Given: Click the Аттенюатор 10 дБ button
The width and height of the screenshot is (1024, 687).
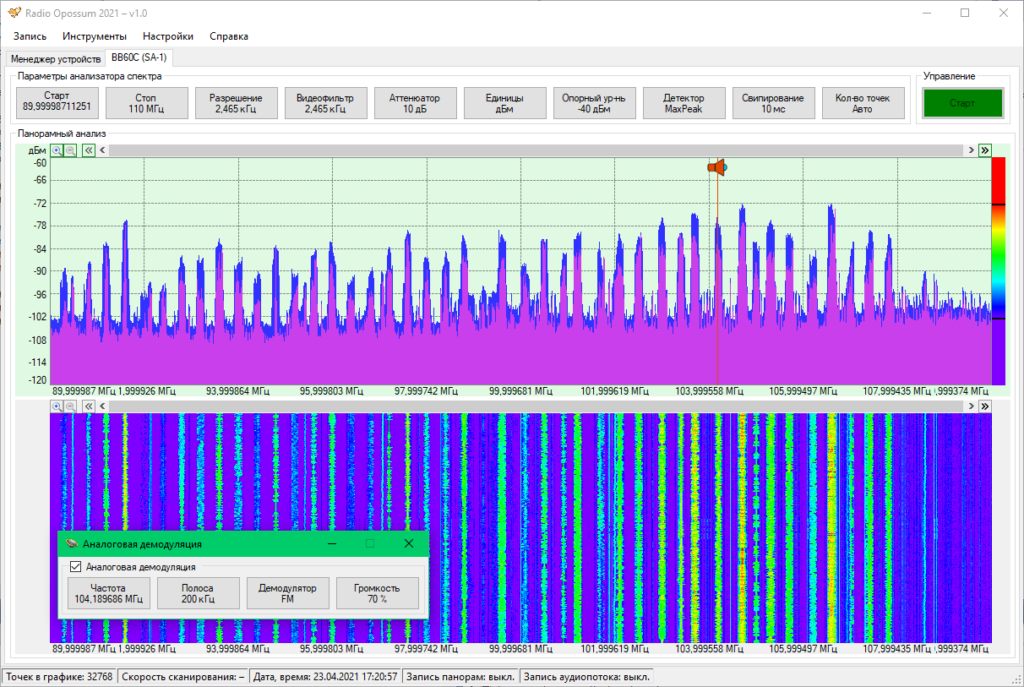Looking at the screenshot, I should 415,103.
